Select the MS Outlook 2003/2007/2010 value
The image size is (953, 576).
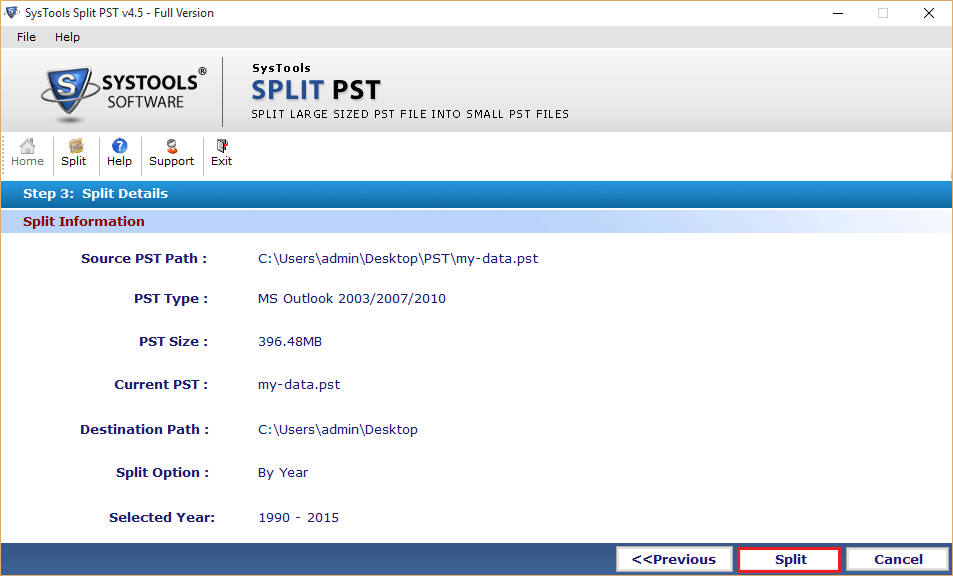[x=352, y=299]
